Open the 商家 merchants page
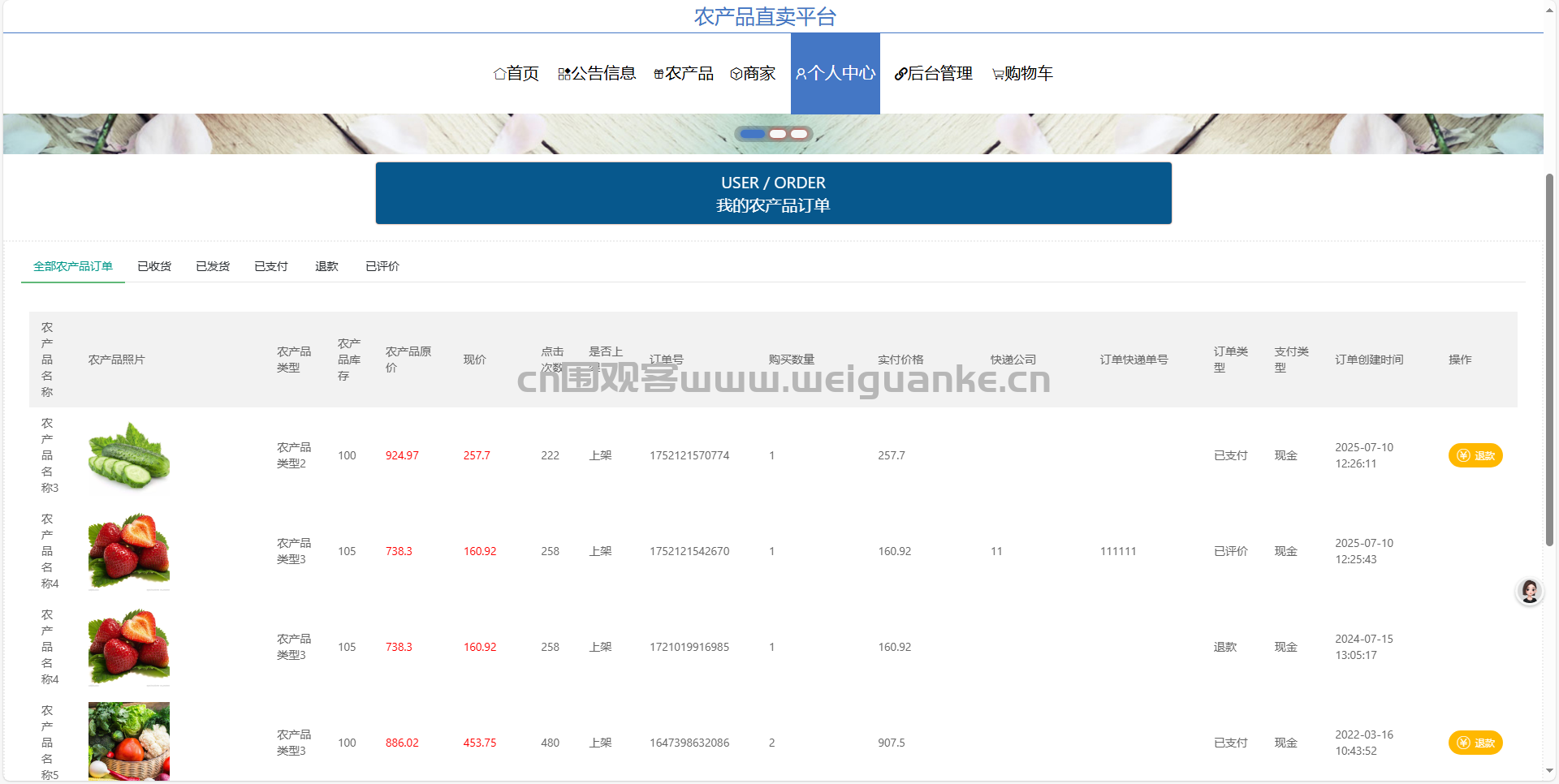The image size is (1559, 784). (x=753, y=73)
